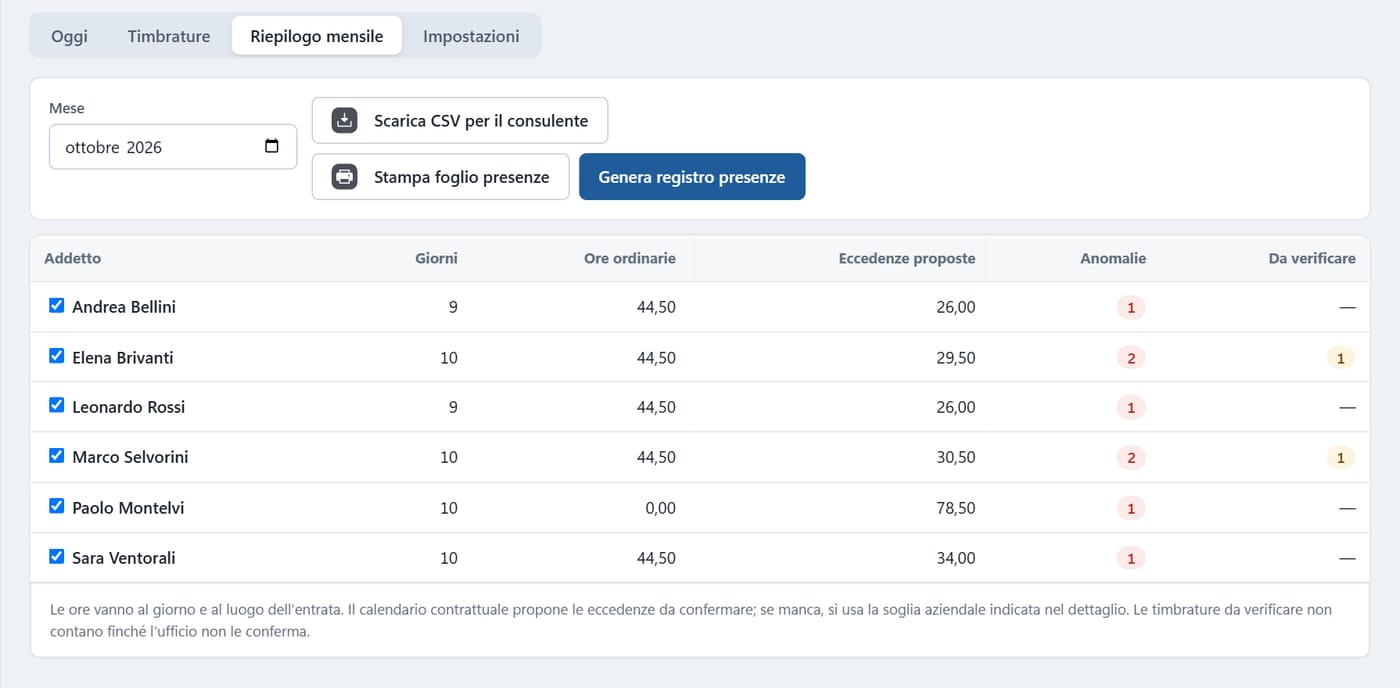Uncheck Andrea Bellini checkbox
Viewport: 1400px width, 688px height.
click(57, 306)
